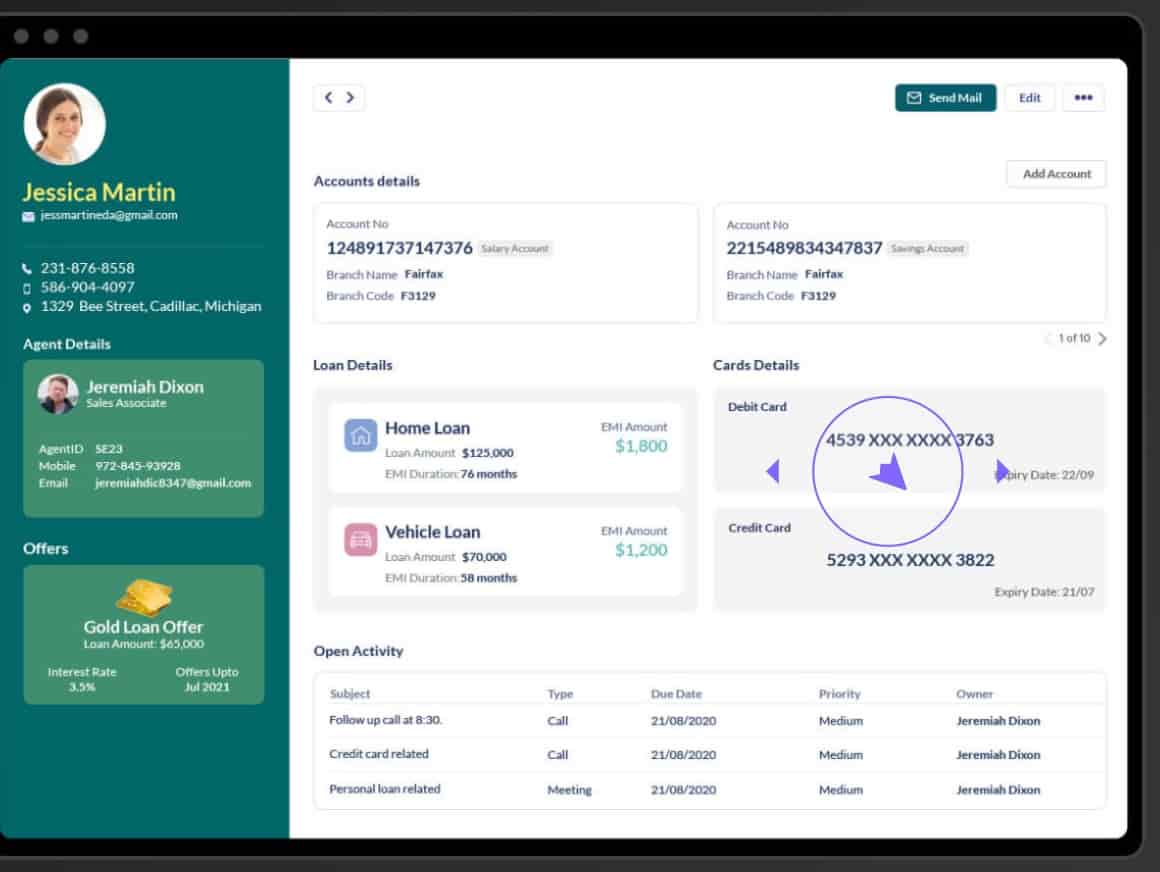Open Jessica Martin's profile photo
This screenshot has width=1160, height=872.
click(x=64, y=124)
